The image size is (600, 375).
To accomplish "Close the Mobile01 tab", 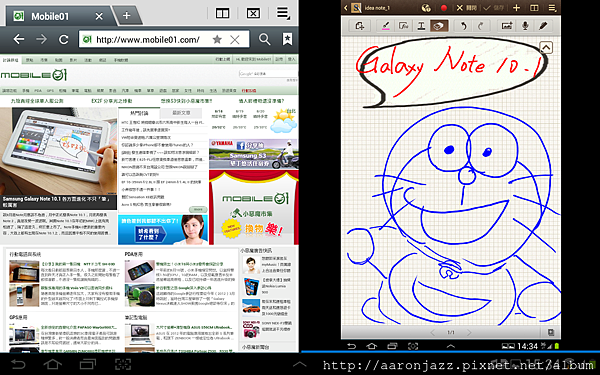I will (99, 16).
